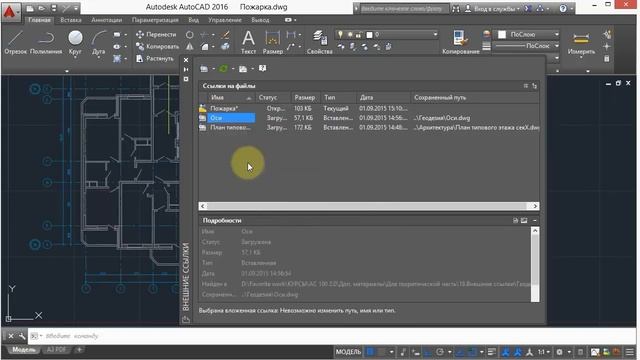Image resolution: width=640 pixels, height=360 pixels.
Task: Toggle polar tracking in status bar
Action: point(440,352)
